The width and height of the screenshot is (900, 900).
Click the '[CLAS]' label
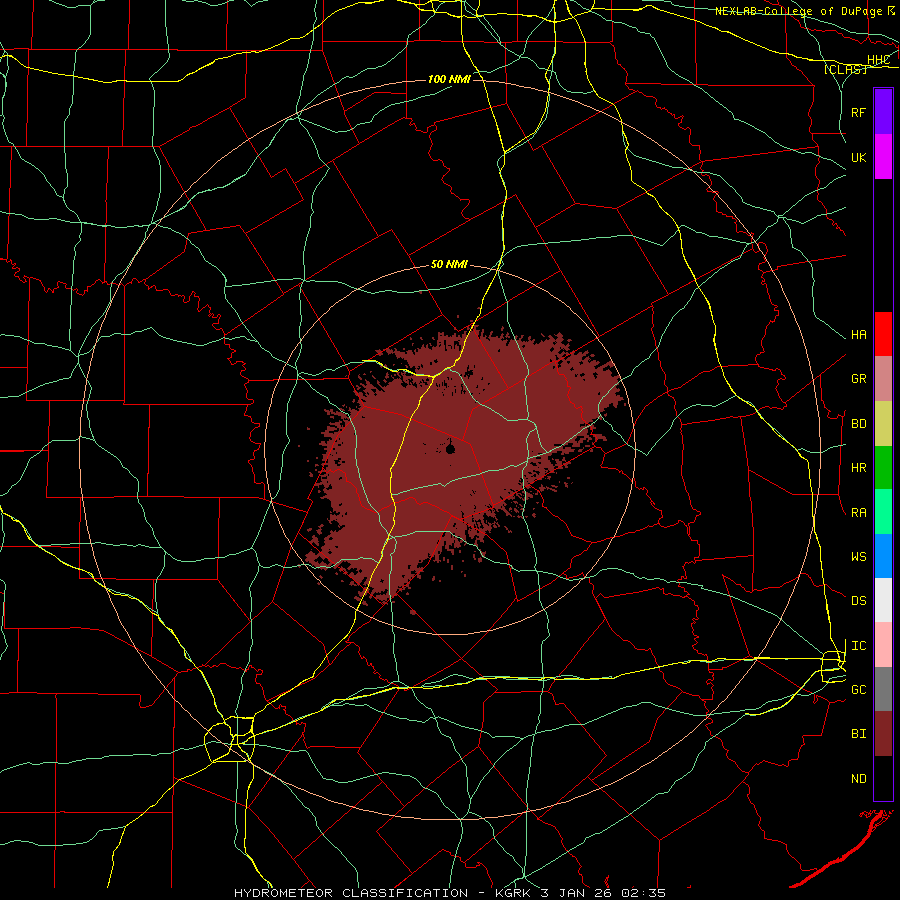point(845,69)
